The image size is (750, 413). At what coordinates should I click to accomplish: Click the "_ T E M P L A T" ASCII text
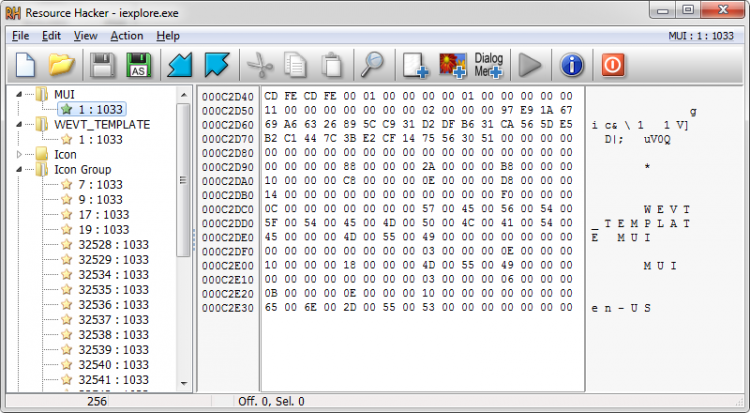click(640, 223)
